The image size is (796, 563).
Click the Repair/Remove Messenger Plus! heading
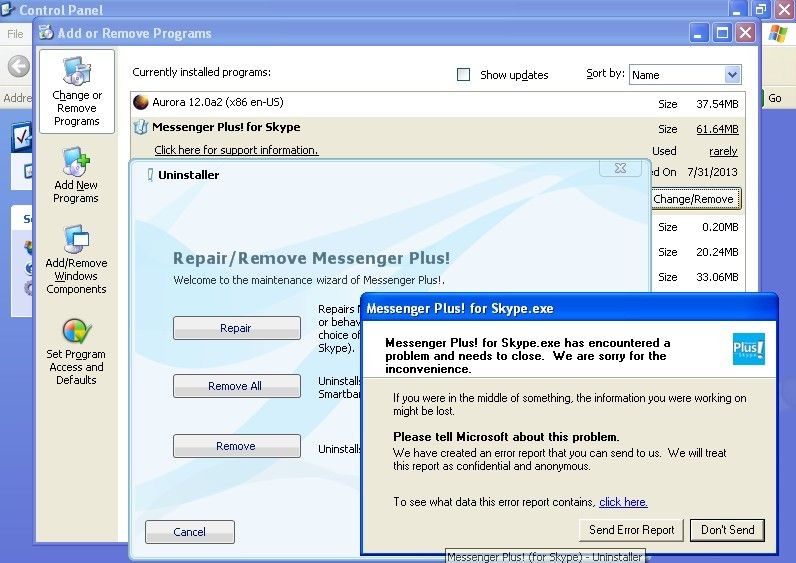click(311, 258)
